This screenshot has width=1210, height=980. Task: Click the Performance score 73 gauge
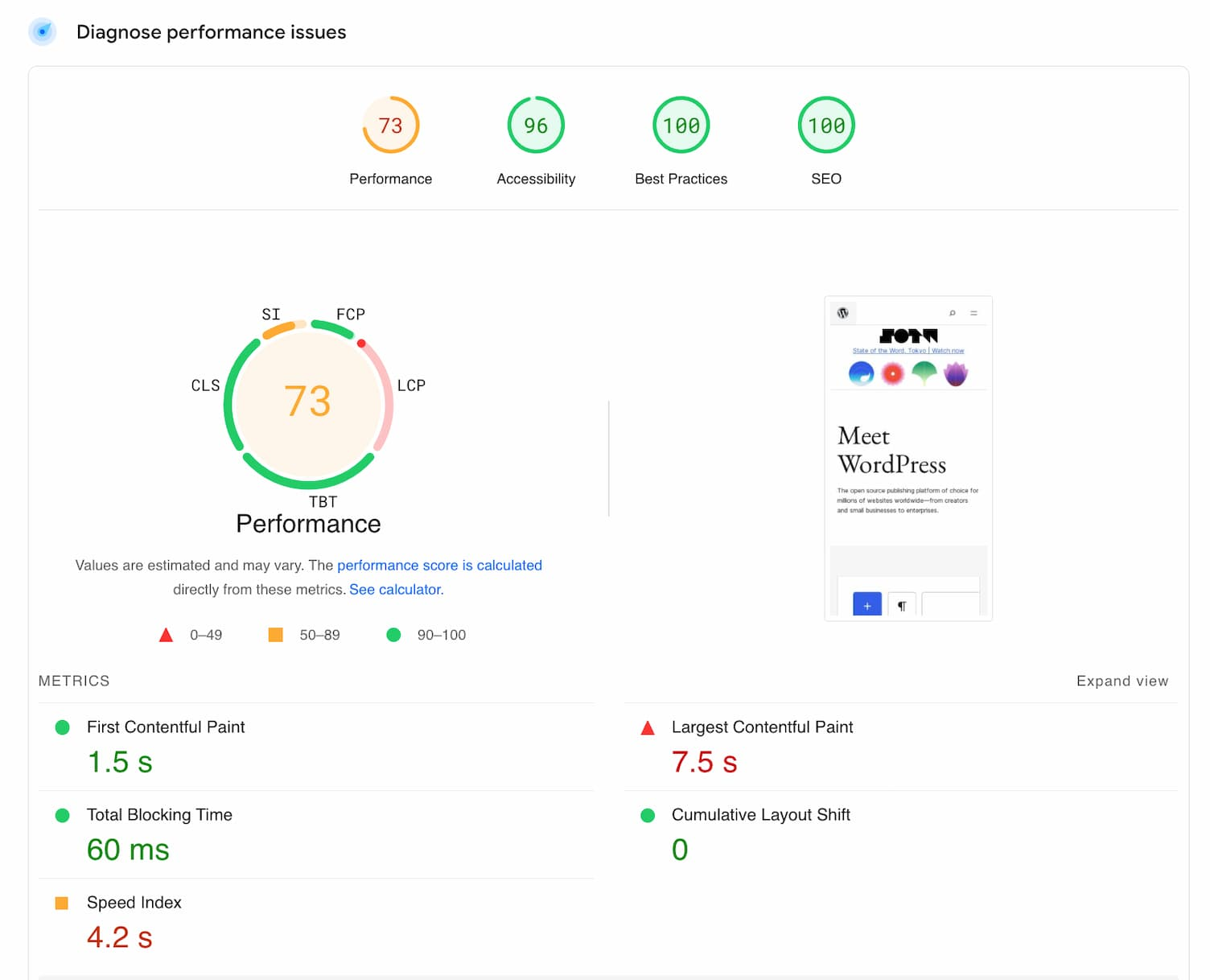click(x=390, y=126)
